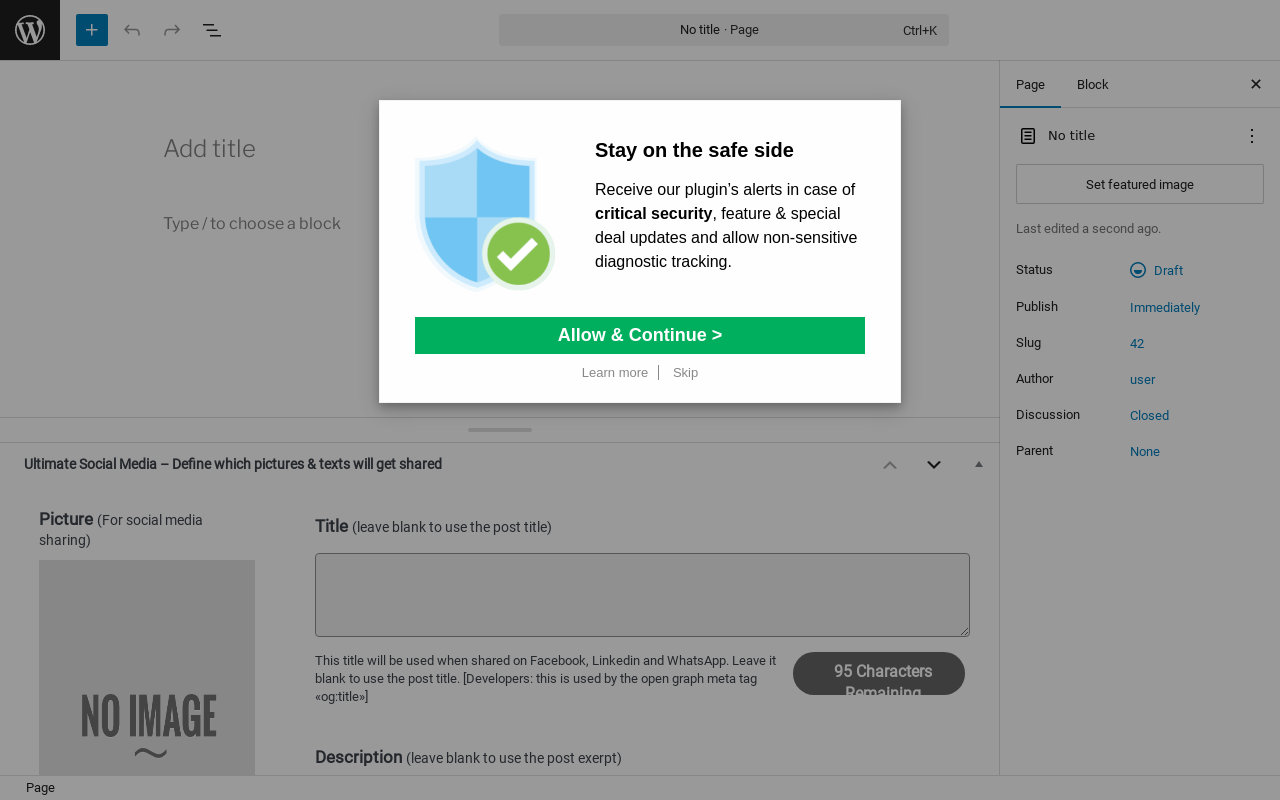1280x800 pixels.
Task: Open the Draft status dropdown
Action: [x=1157, y=270]
